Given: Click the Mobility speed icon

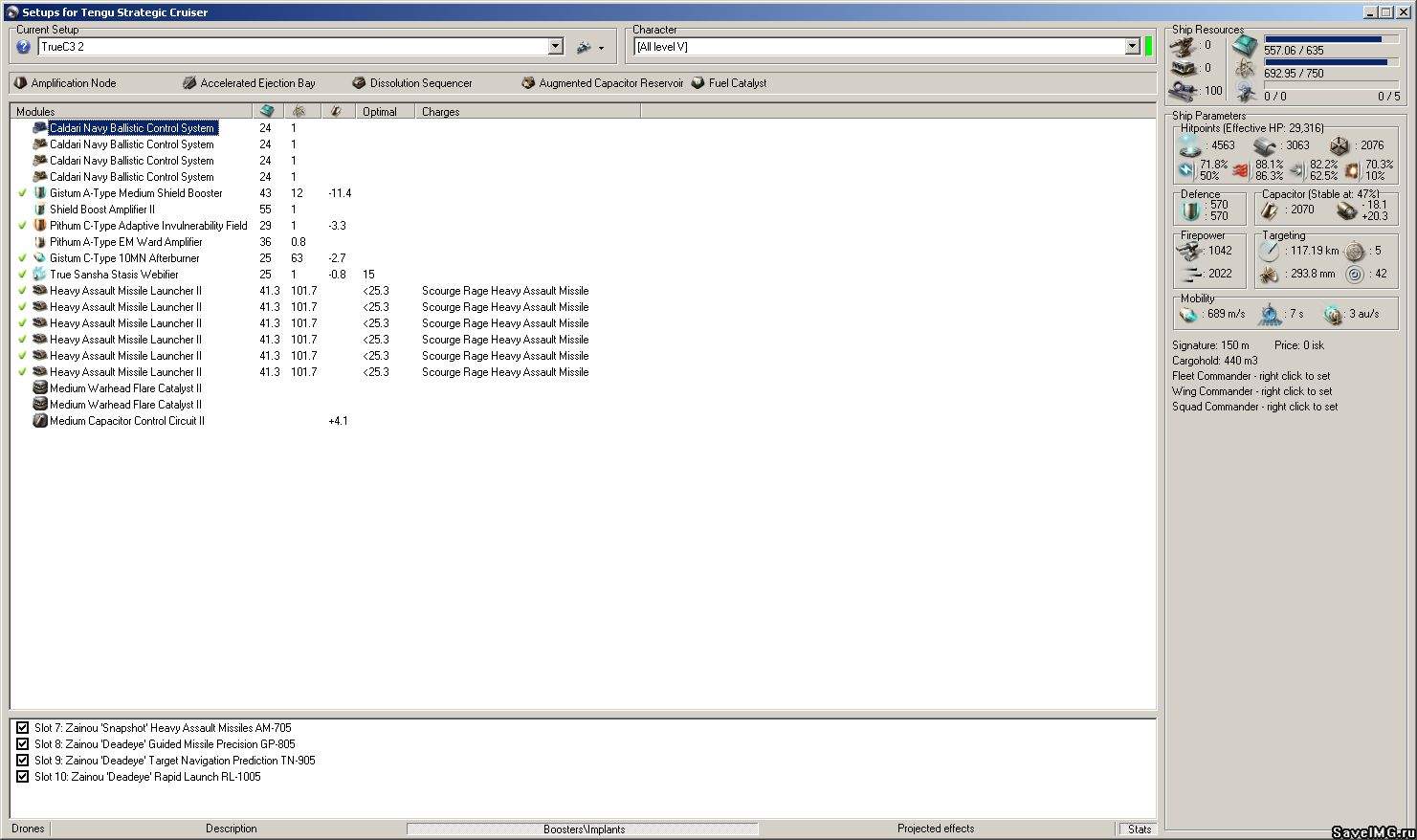Looking at the screenshot, I should click(x=1188, y=314).
